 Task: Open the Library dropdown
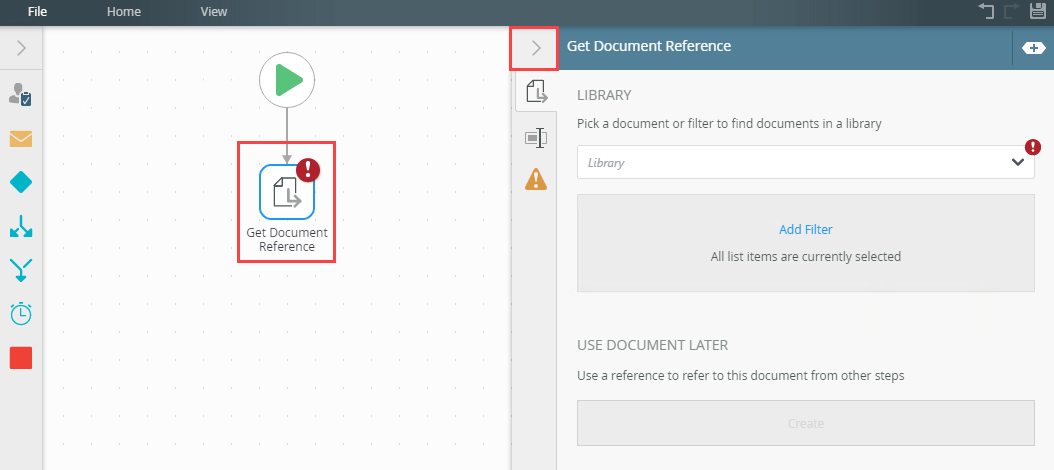(x=805, y=162)
